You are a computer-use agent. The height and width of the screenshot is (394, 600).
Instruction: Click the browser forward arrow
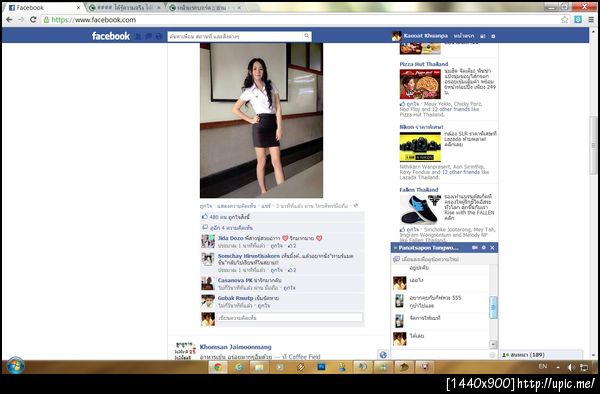pyautogui.click(x=21, y=20)
